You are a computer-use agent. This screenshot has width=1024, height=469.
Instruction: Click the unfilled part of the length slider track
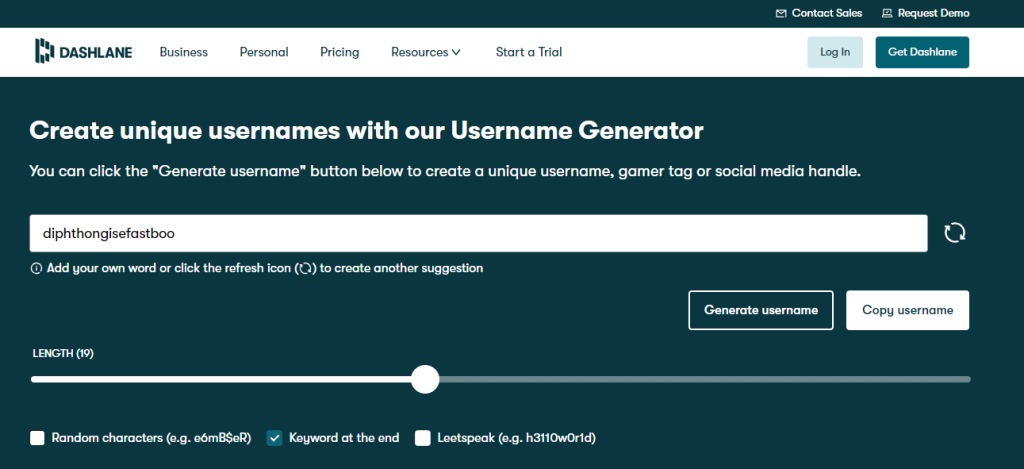click(705, 379)
